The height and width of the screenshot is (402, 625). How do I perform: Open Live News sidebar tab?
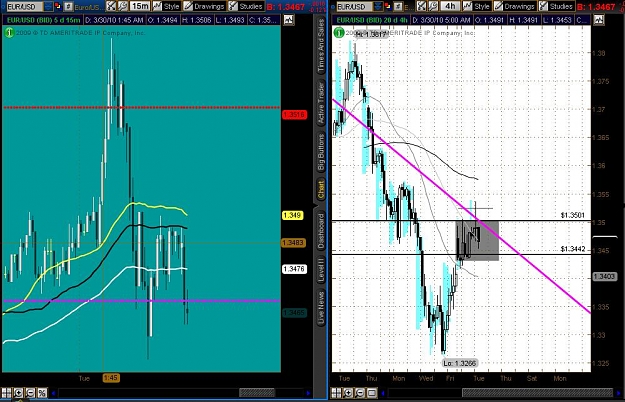[321, 307]
